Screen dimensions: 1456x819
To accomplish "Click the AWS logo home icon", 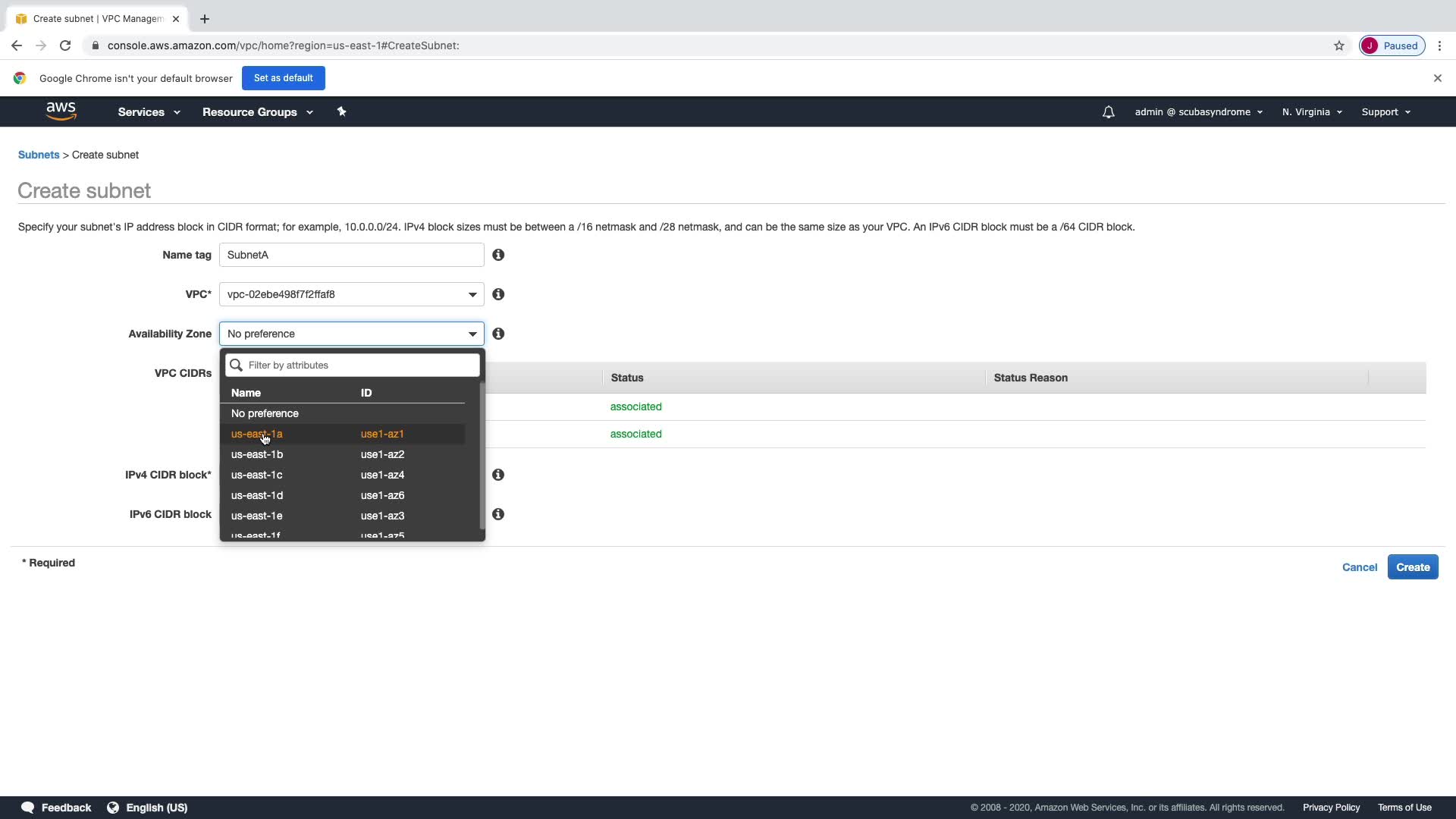I will [61, 111].
